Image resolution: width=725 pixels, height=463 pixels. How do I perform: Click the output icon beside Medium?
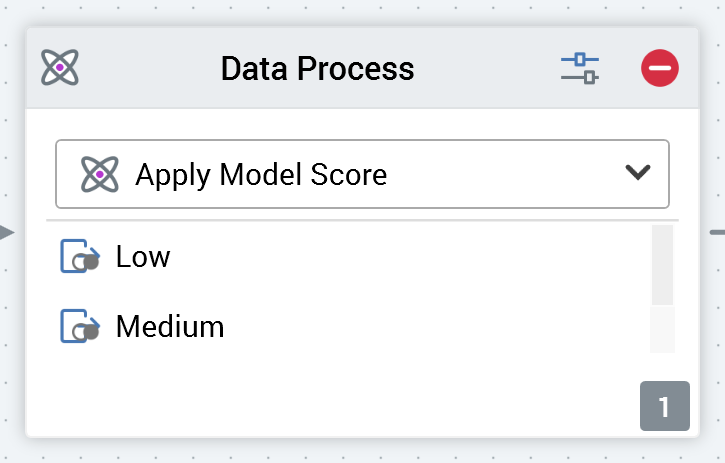click(80, 327)
